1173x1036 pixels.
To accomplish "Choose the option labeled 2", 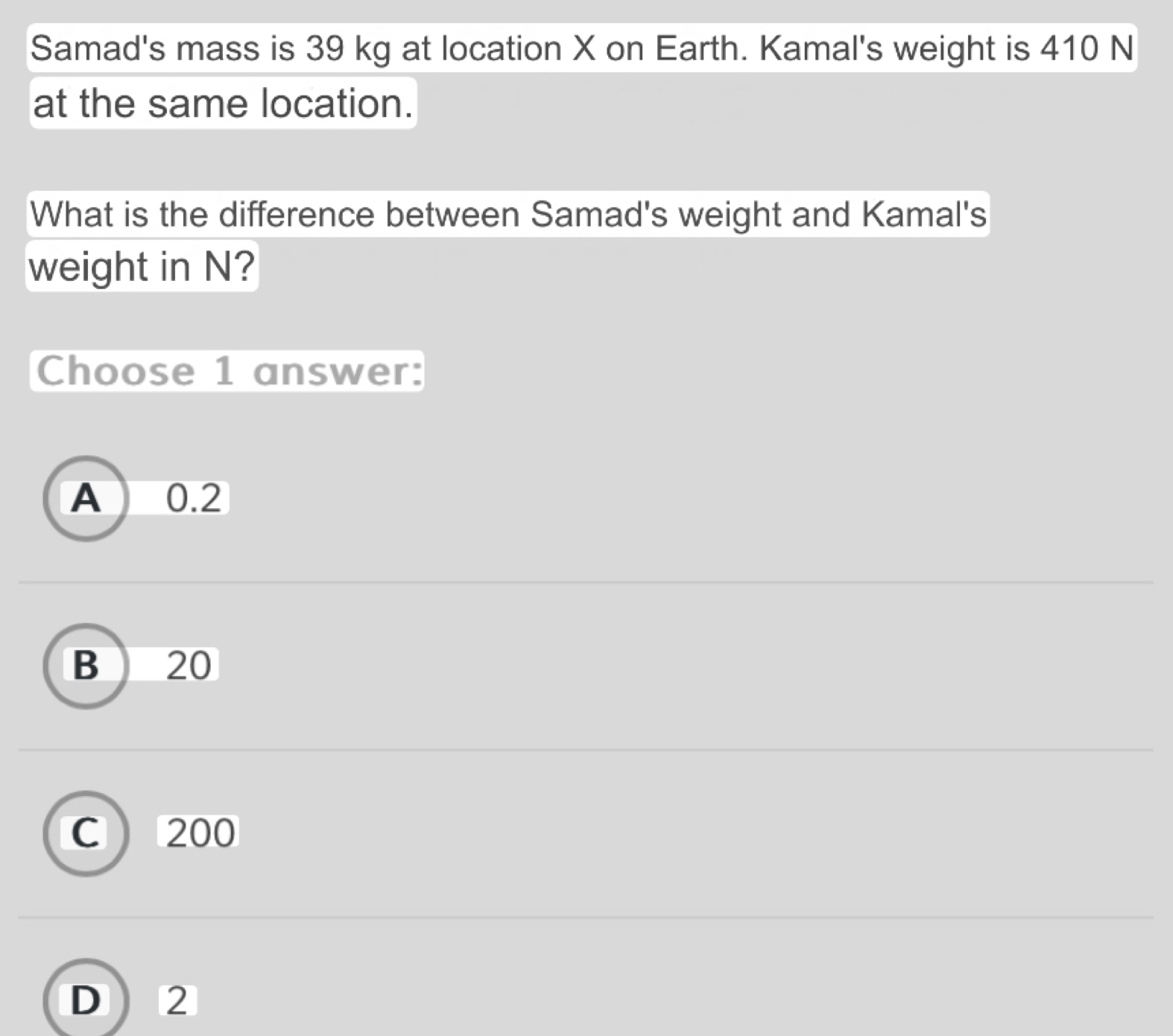I will coord(177,999).
